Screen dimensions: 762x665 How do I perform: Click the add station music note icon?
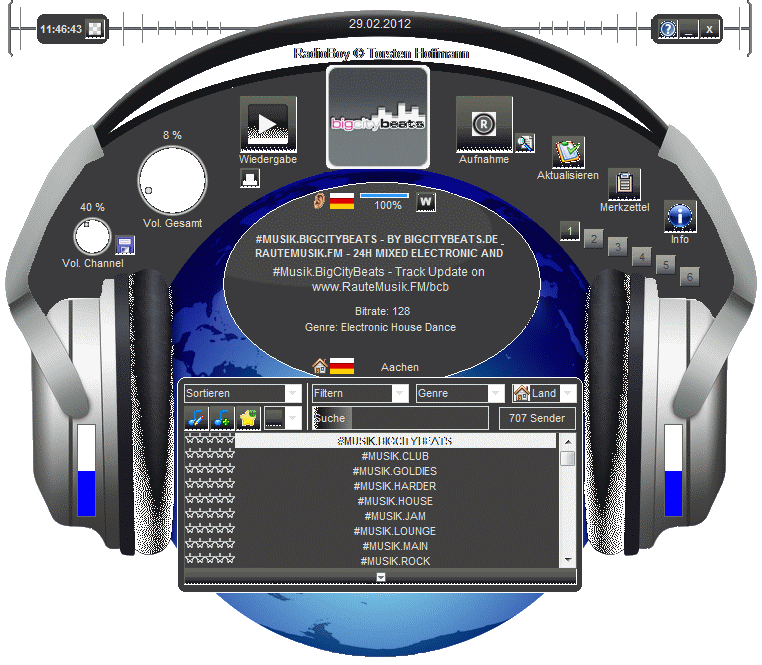(x=222, y=418)
